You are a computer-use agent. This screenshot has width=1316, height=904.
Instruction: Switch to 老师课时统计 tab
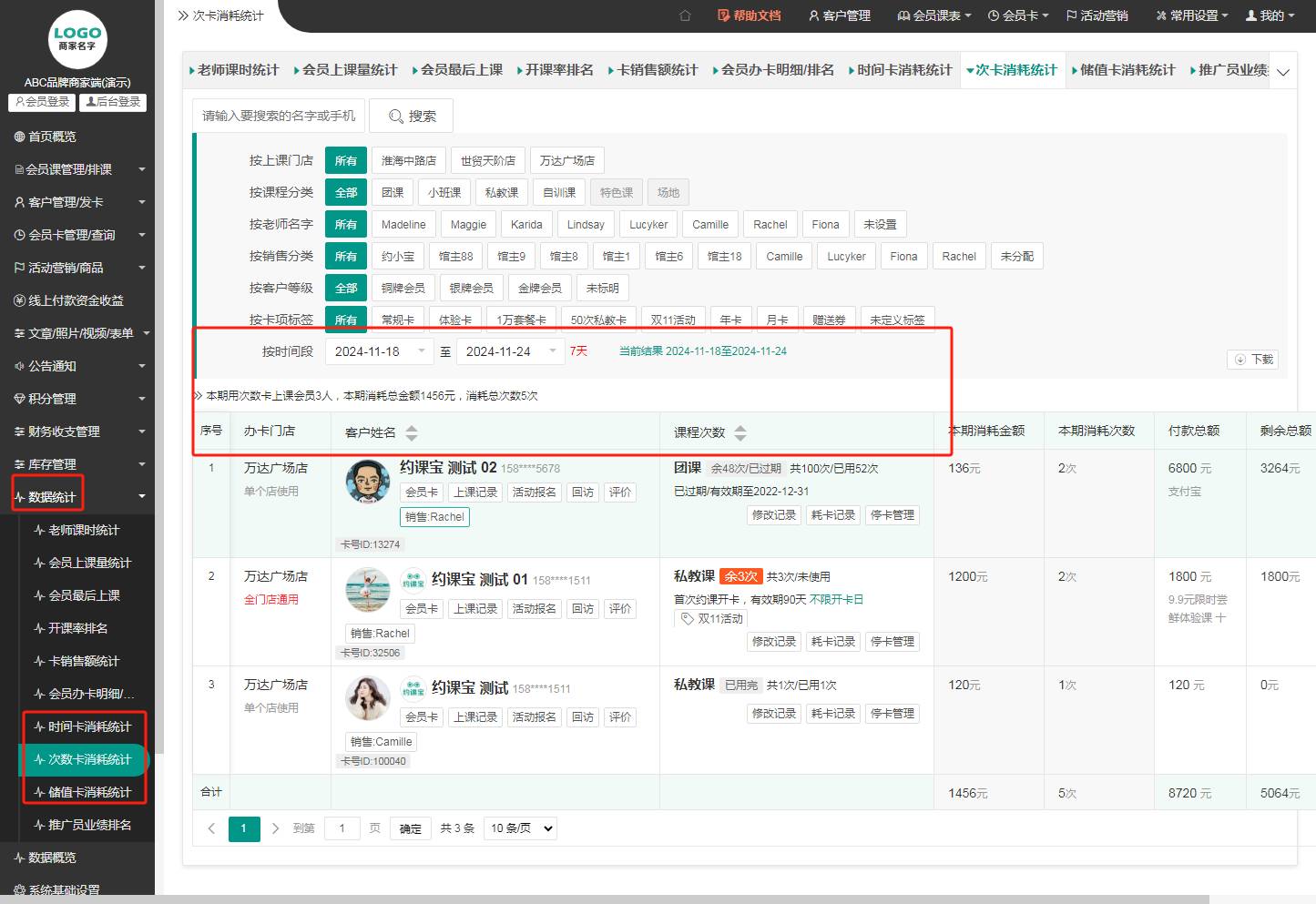[x=234, y=70]
